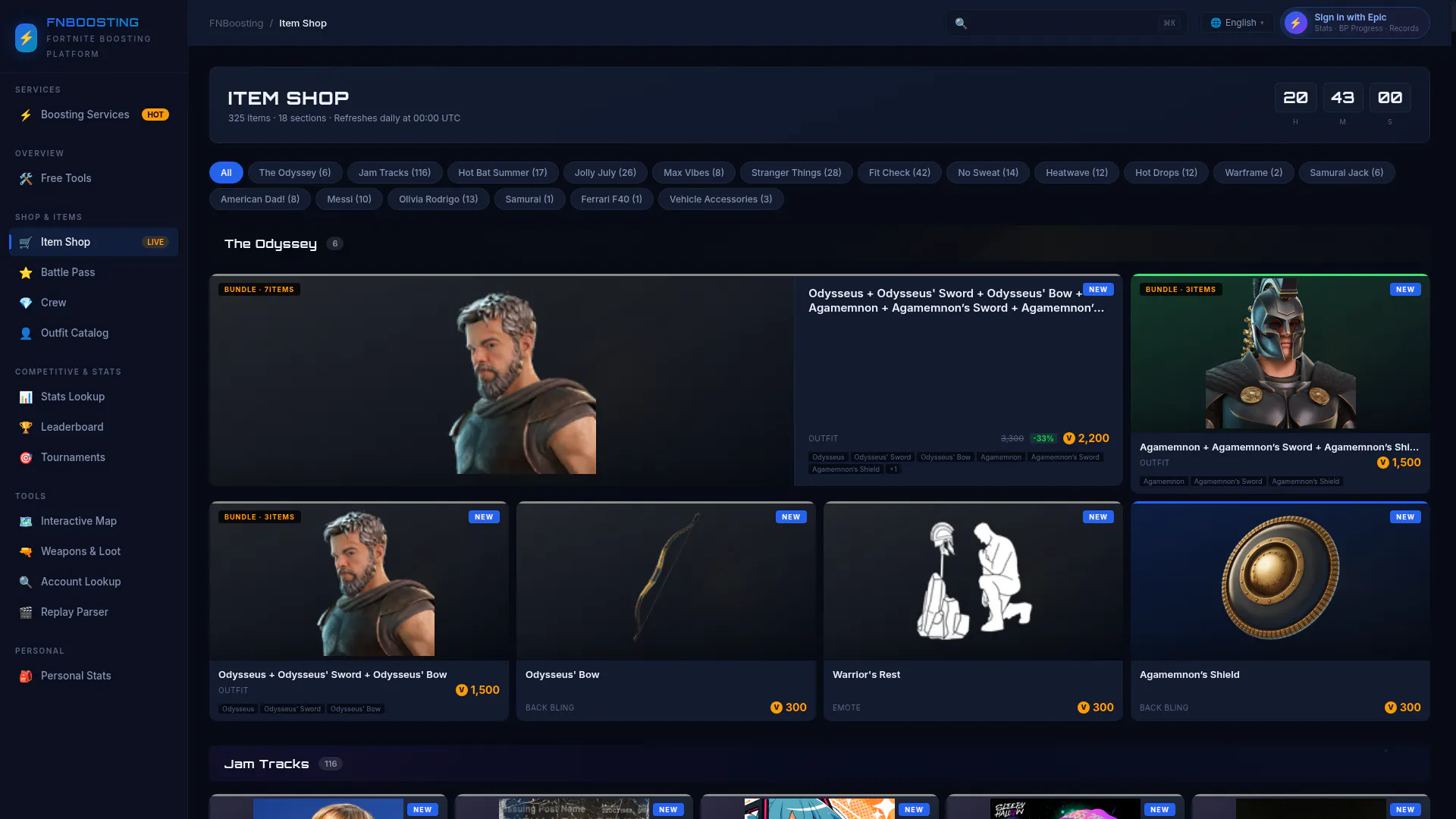Click the -33% discount badge
The image size is (1456, 819).
[1043, 438]
